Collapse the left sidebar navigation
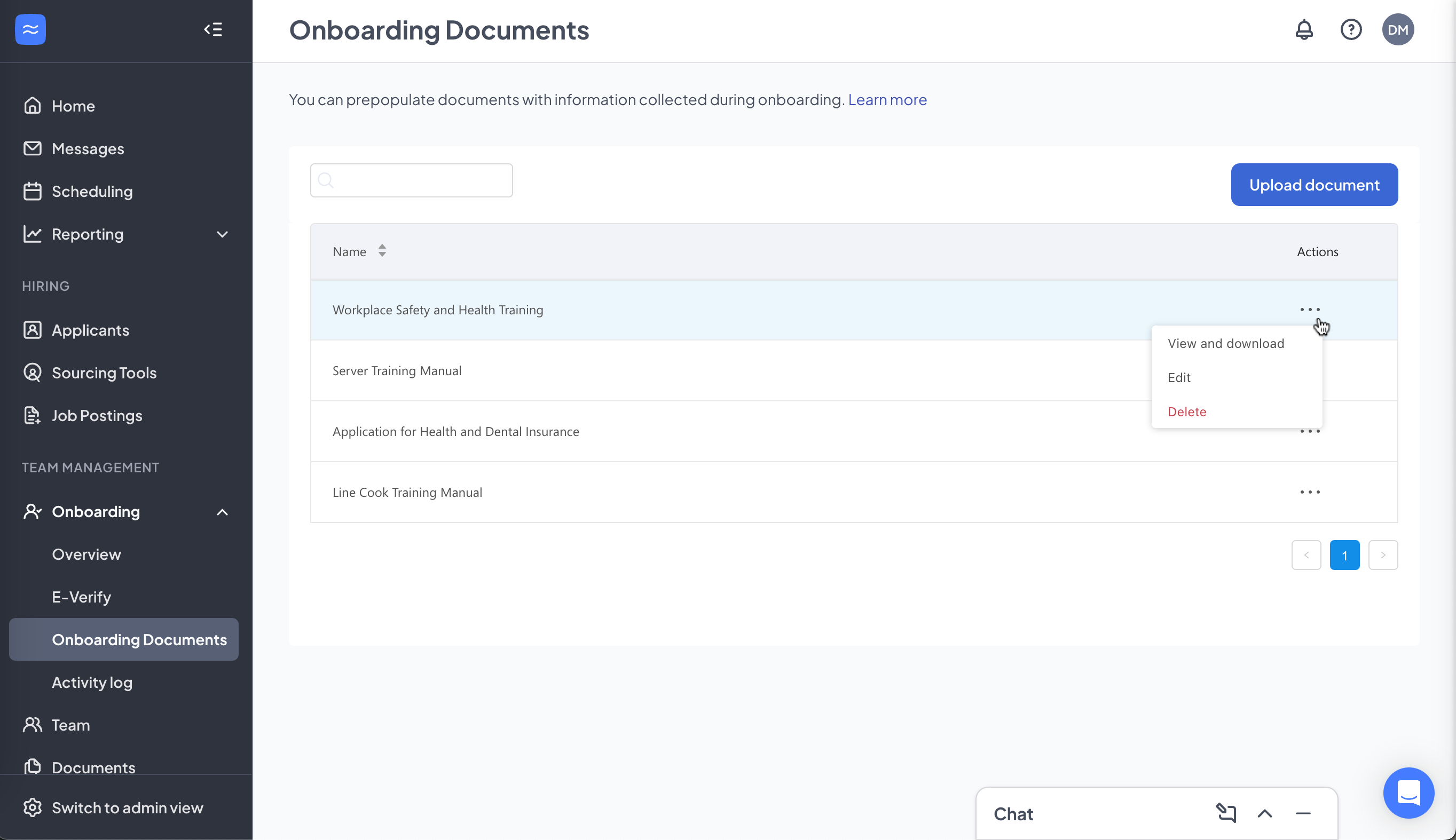The image size is (1456, 840). 213,29
